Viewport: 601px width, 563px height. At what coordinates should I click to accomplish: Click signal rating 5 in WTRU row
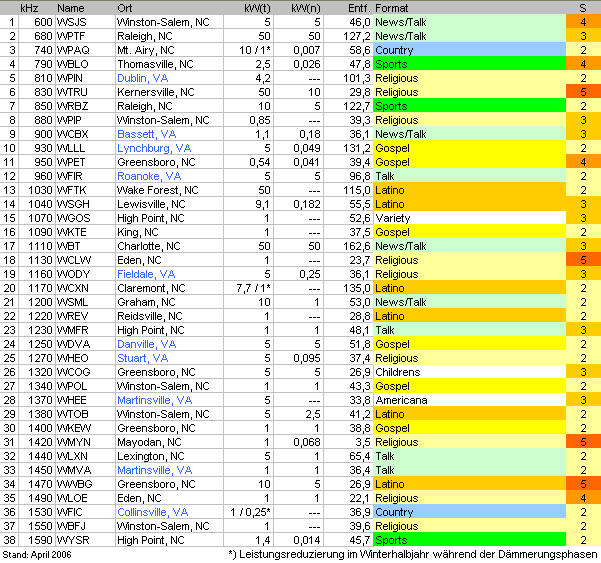click(583, 92)
